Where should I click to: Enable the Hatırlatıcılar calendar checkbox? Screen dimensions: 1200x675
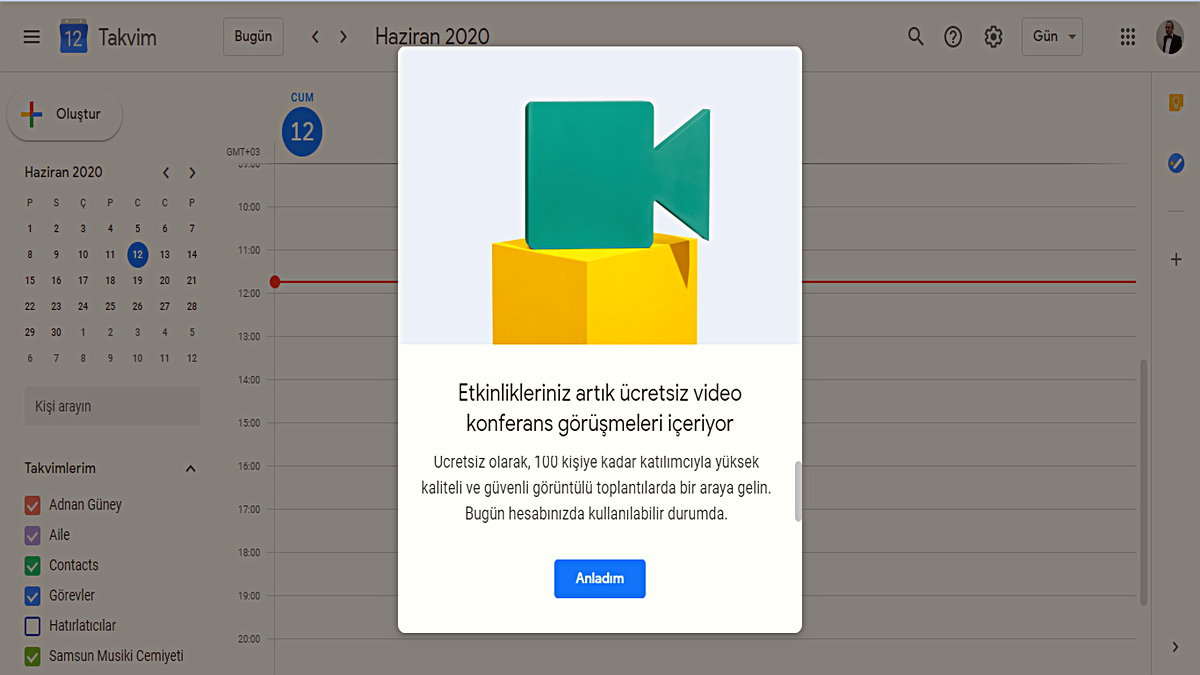point(32,626)
